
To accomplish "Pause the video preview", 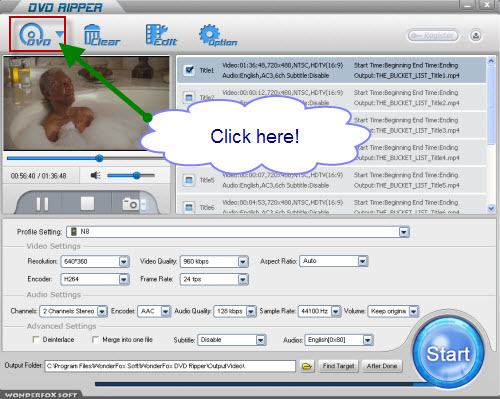I will (42, 204).
